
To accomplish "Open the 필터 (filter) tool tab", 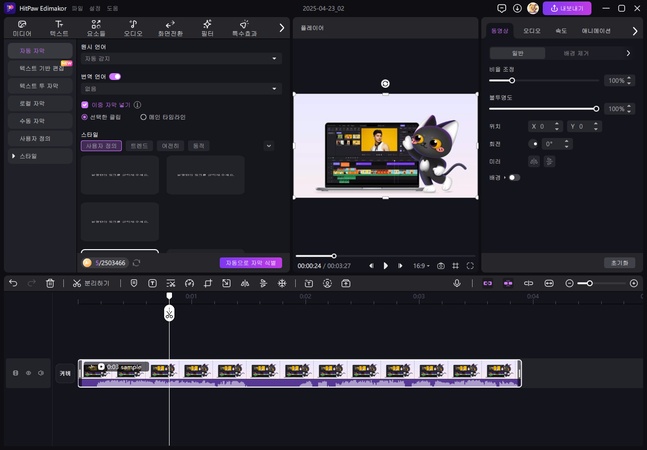I will 207,27.
